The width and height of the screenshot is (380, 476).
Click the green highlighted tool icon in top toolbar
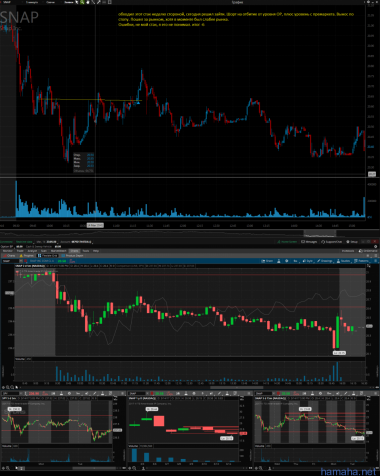coord(82,2)
